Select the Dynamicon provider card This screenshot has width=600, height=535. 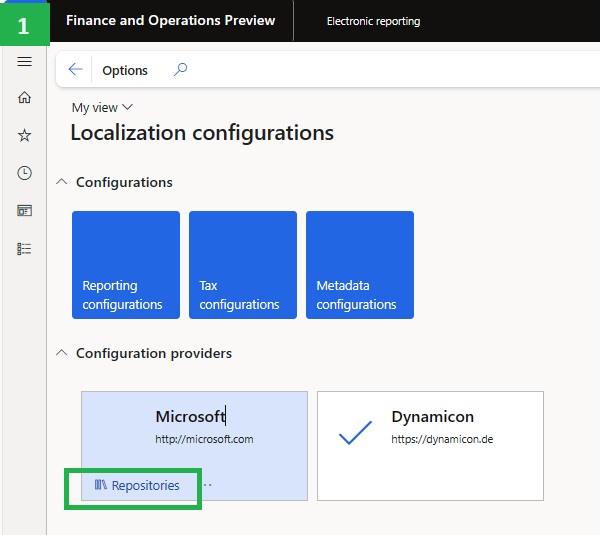430,445
